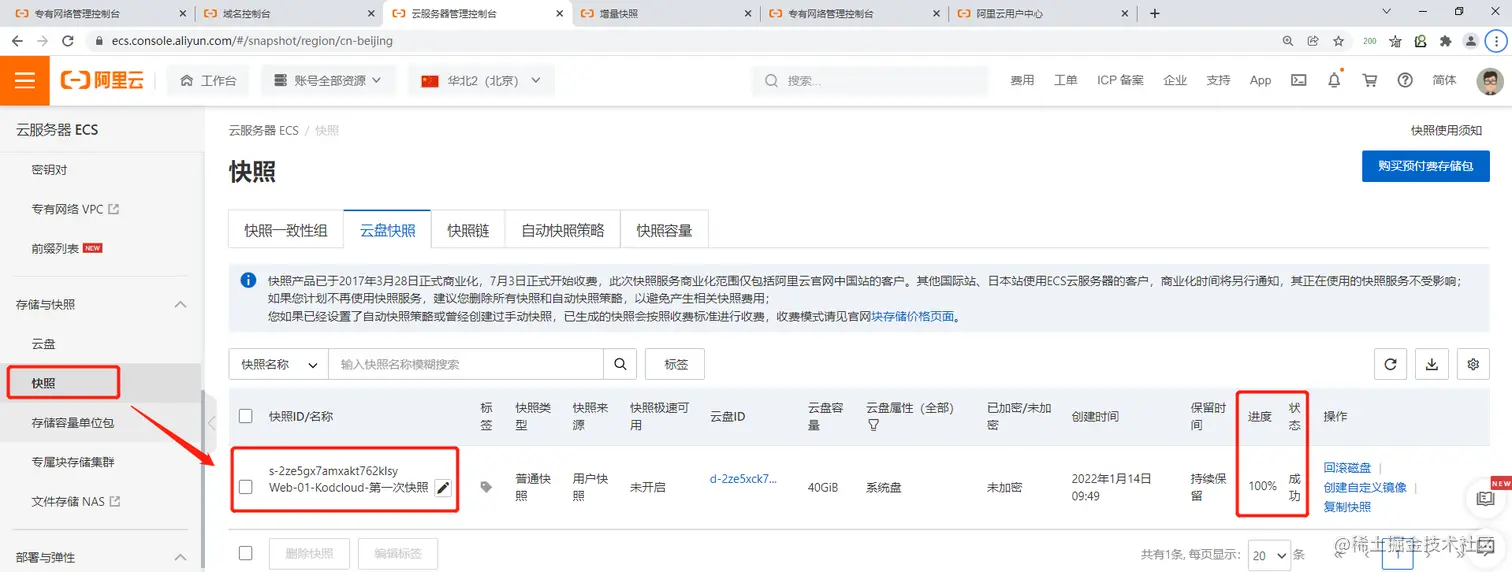1512x572 pixels.
Task: Open a new browser tab
Action: click(x=1155, y=14)
